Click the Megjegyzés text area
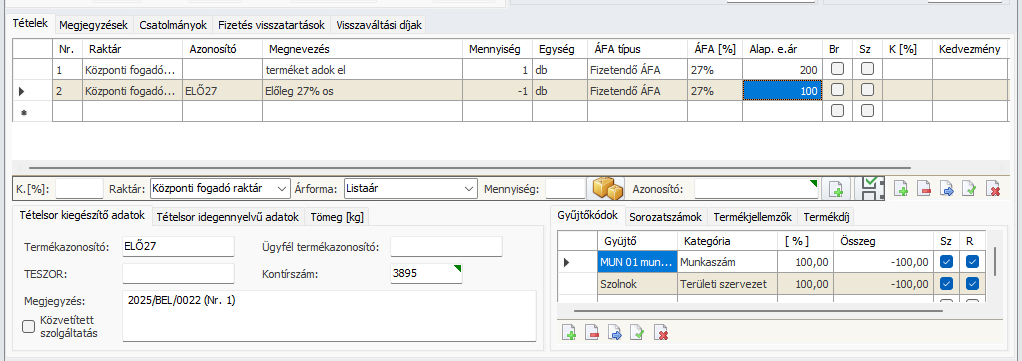The image size is (1022, 361). pyautogui.click(x=329, y=316)
